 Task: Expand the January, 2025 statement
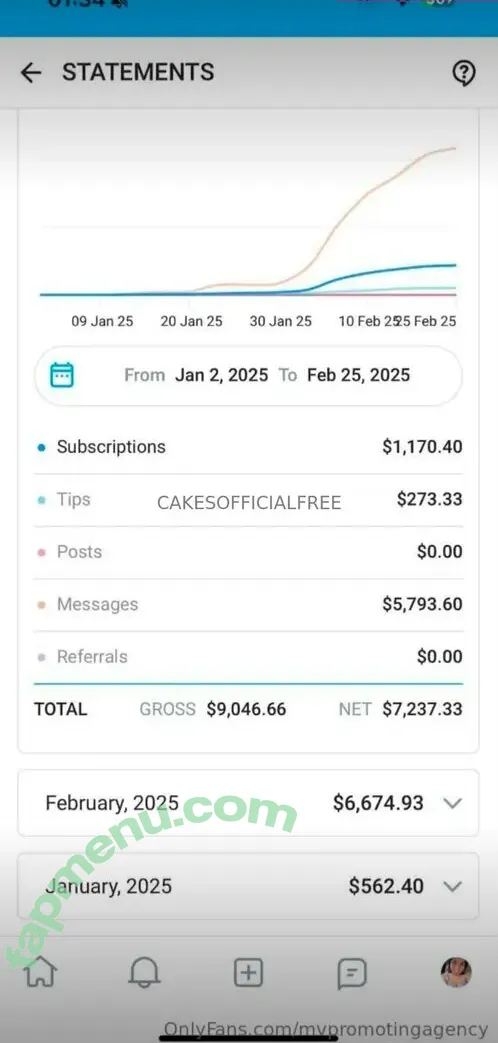(248, 886)
